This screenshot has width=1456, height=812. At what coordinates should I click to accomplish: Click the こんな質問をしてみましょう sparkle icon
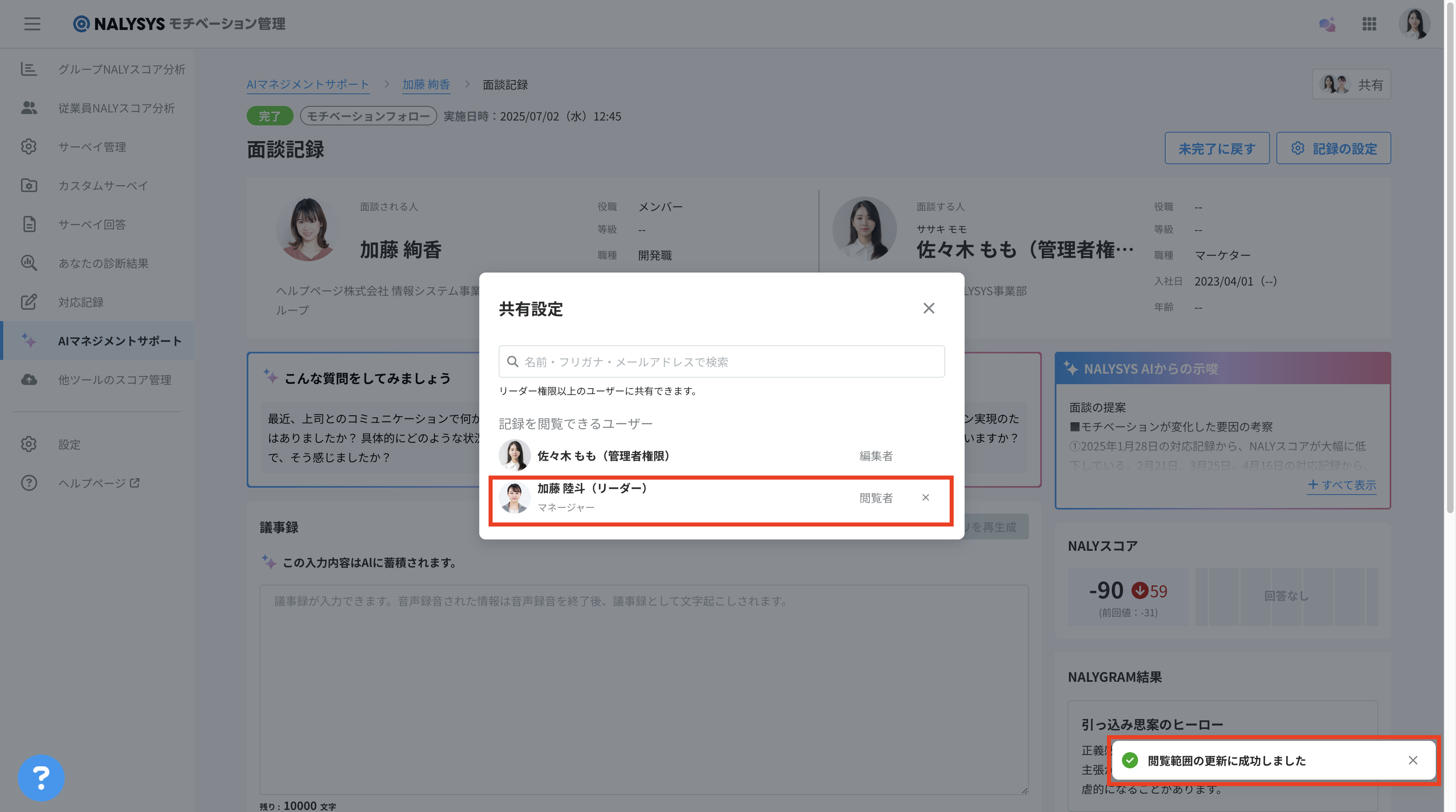[270, 377]
